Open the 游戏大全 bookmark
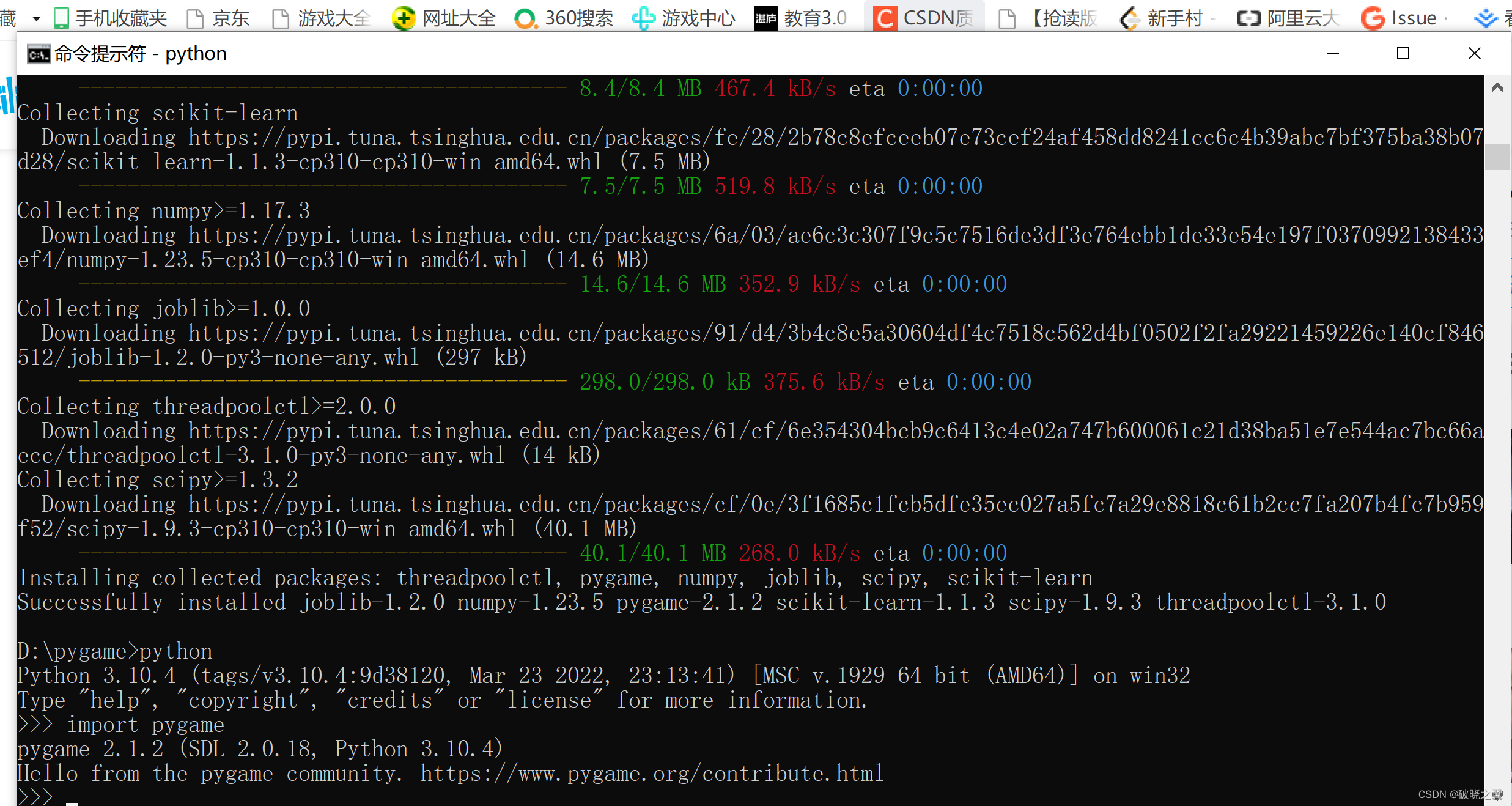 (322, 18)
